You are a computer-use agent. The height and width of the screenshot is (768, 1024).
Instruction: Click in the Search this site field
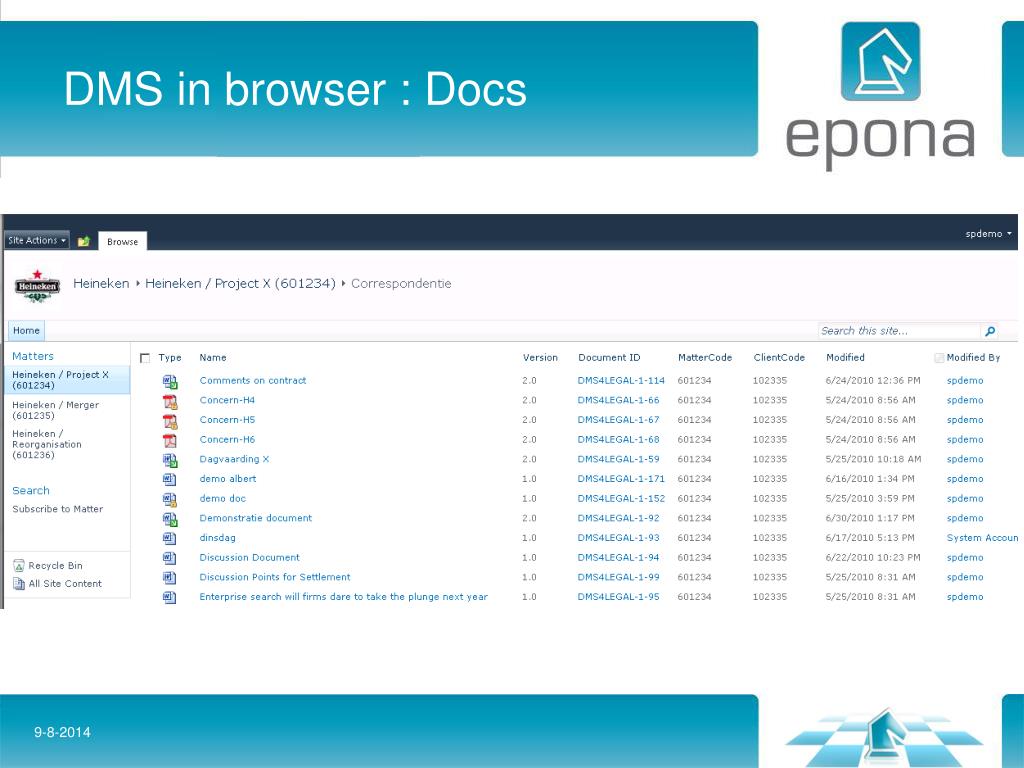pyautogui.click(x=899, y=331)
